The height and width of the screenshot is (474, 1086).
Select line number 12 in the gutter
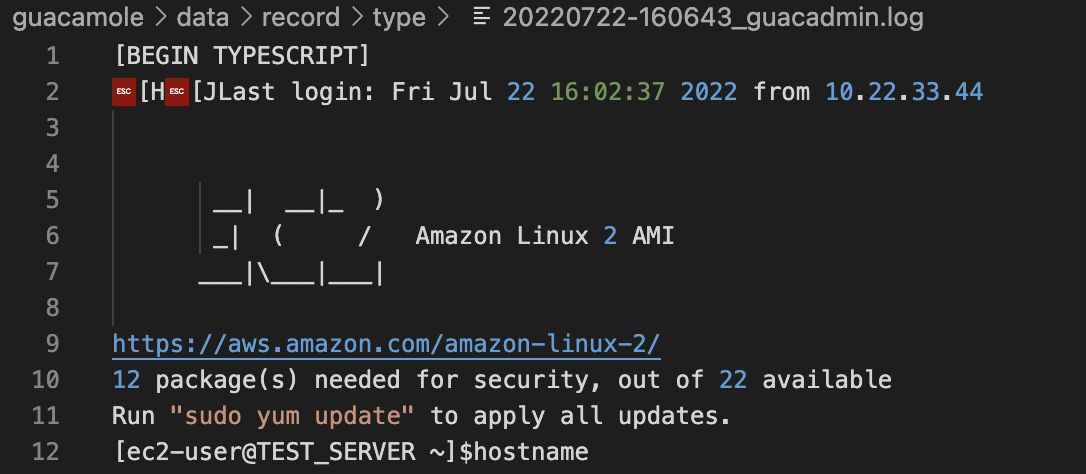pyautogui.click(x=46, y=452)
